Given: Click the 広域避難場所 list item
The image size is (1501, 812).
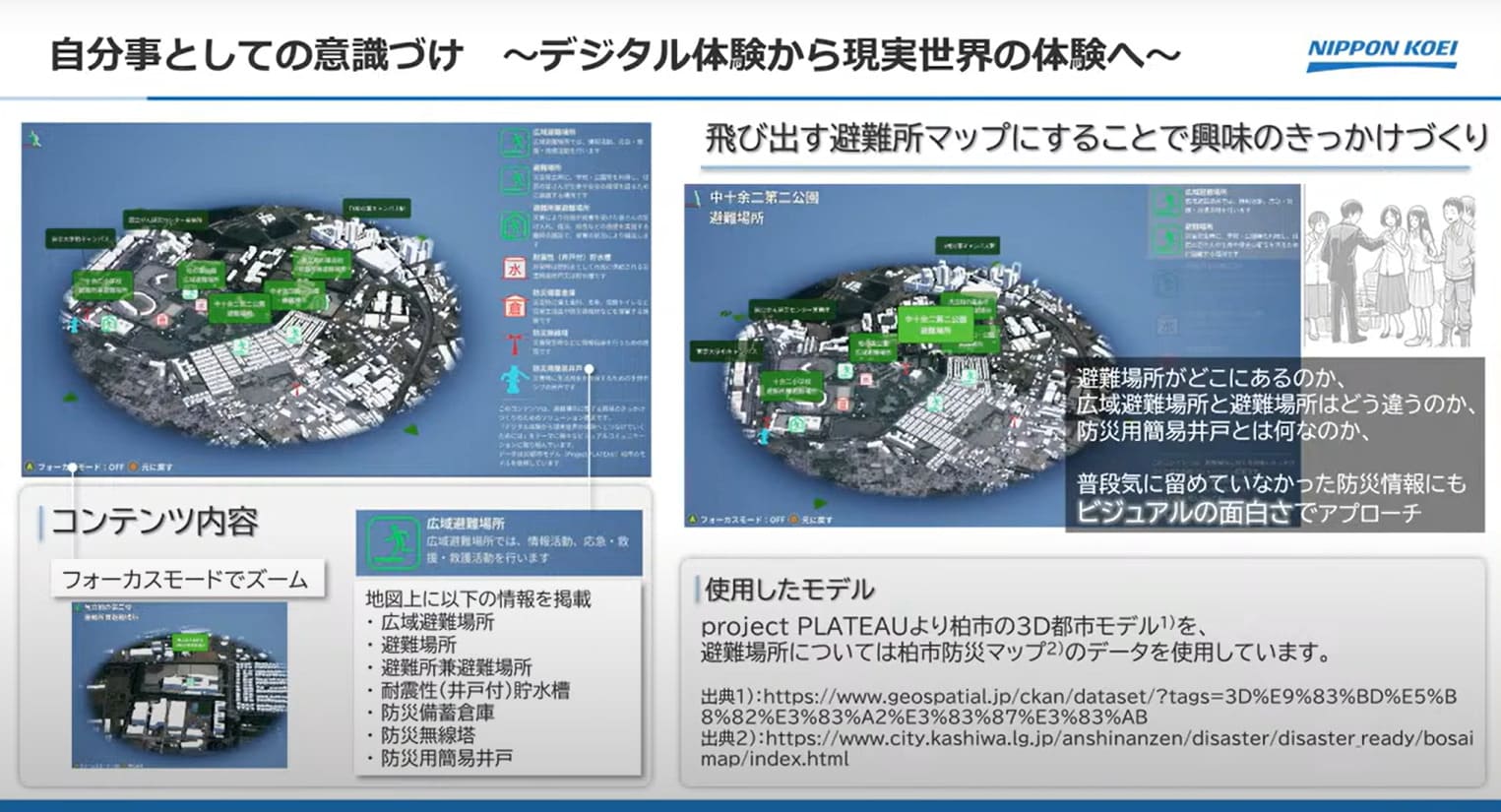Looking at the screenshot, I should click(437, 622).
